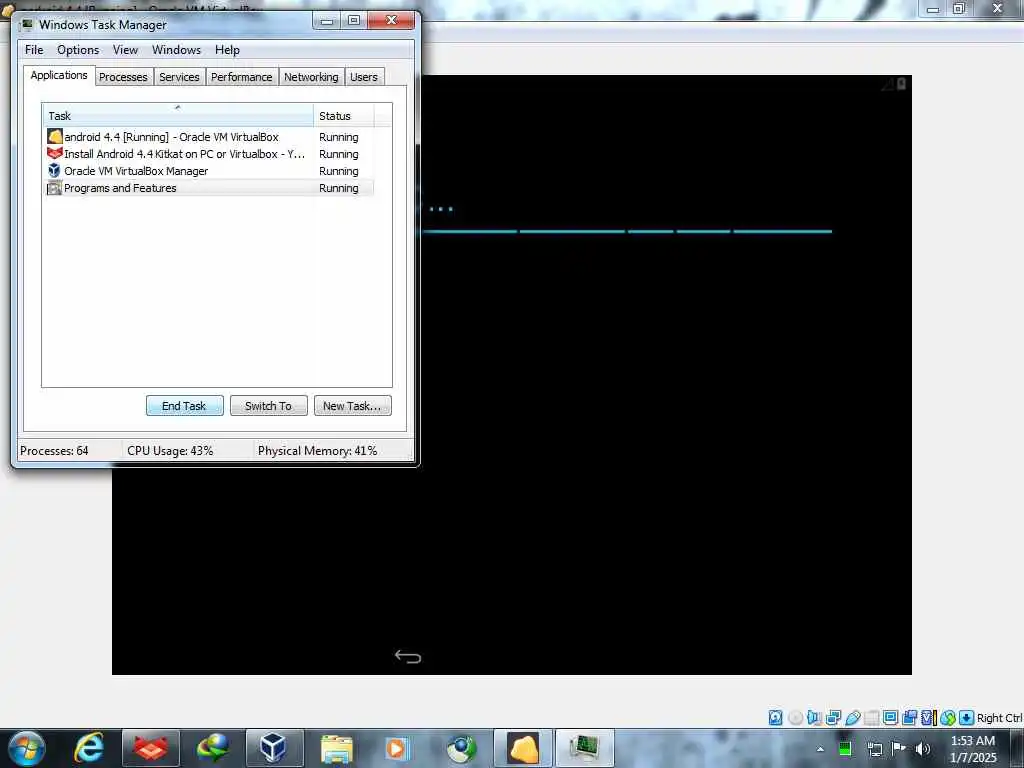Click VirtualBox network adapters status icon

click(833, 718)
